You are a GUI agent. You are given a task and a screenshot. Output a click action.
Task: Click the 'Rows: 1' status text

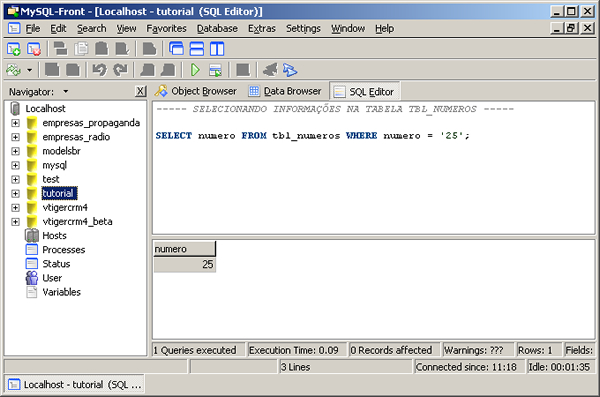(x=535, y=350)
